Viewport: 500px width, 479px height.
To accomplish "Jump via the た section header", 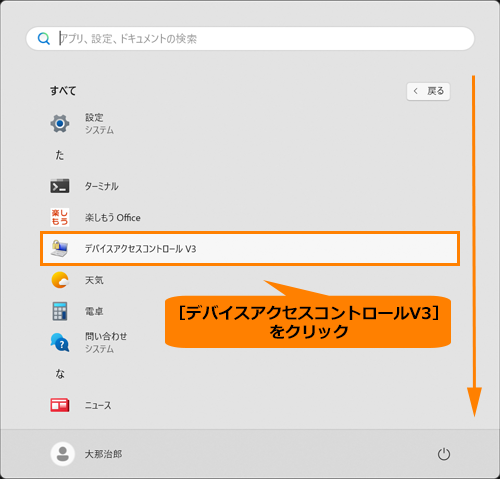I will 60,155.
